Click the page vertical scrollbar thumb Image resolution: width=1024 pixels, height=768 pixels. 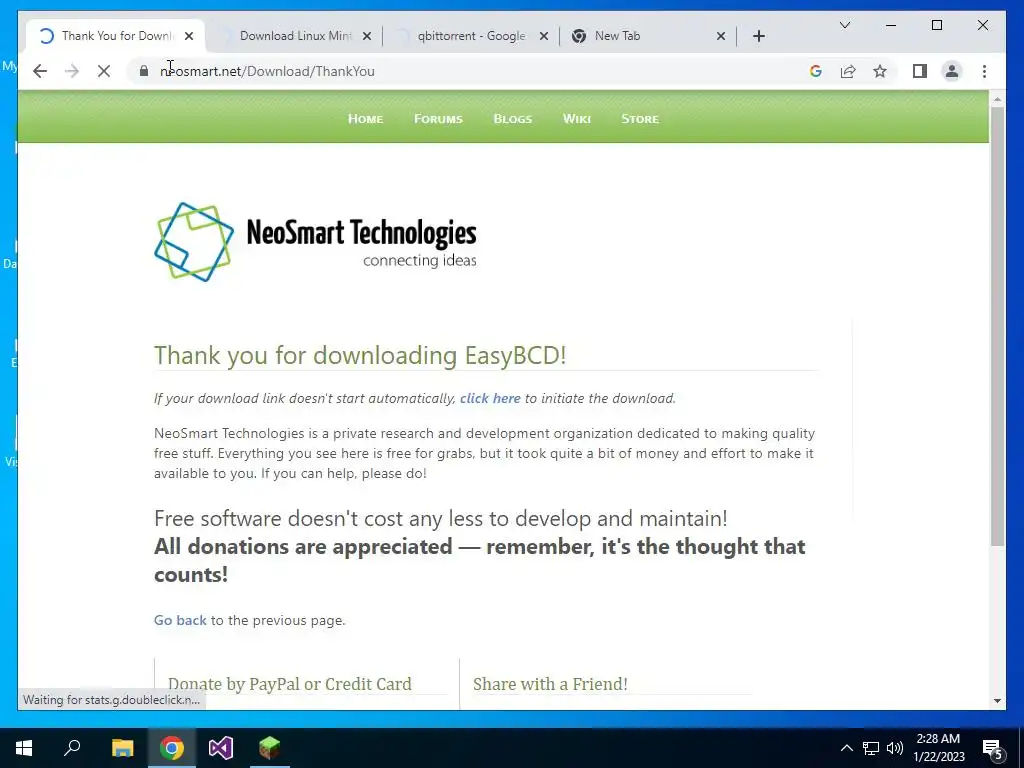tap(997, 327)
